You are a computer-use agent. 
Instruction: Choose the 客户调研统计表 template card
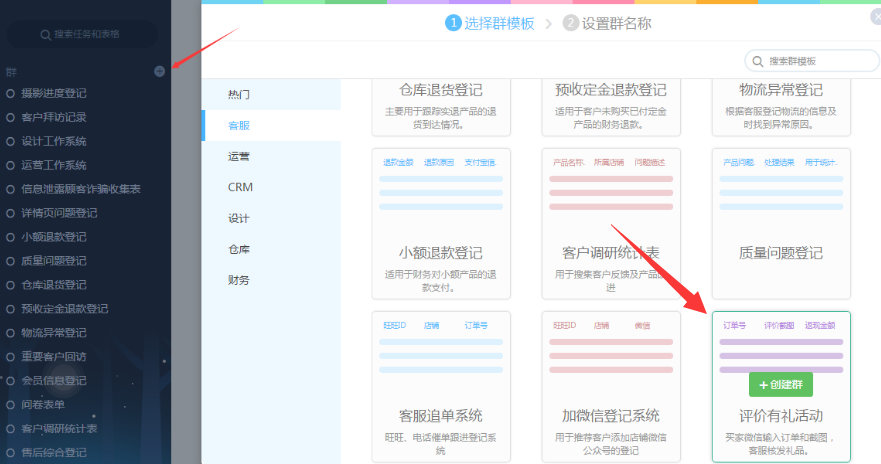611,224
